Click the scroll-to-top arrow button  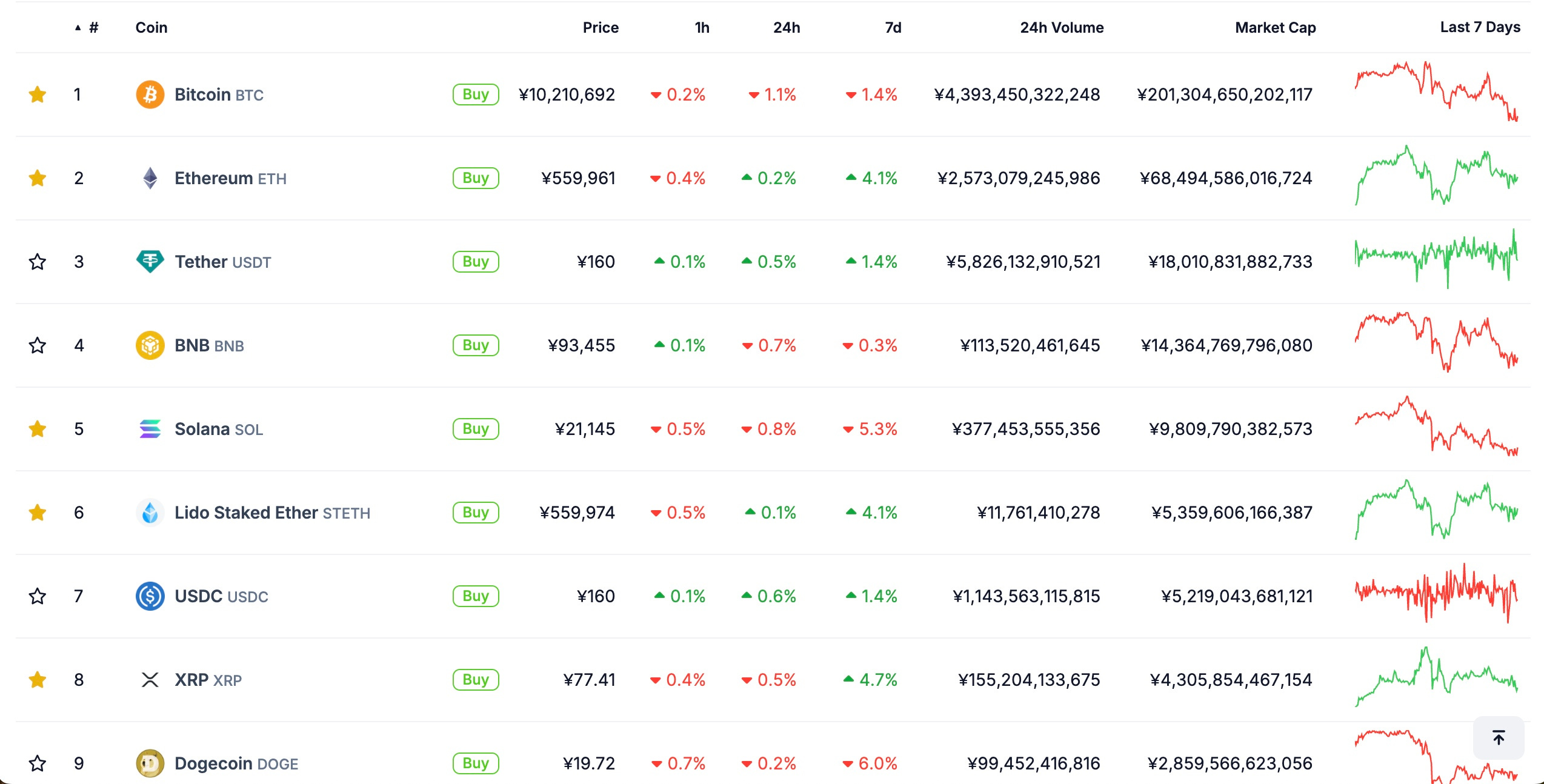tap(1499, 737)
